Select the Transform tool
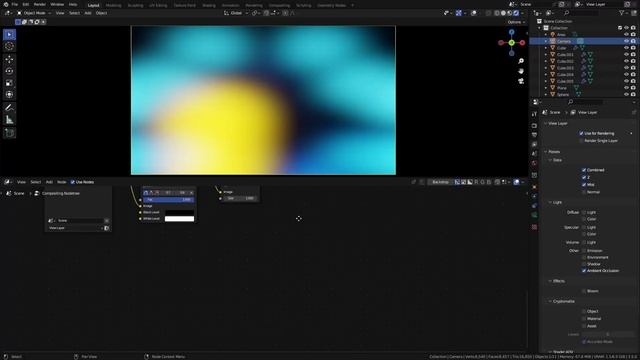Viewport: 640px width, 360px height. pyautogui.click(x=9, y=95)
